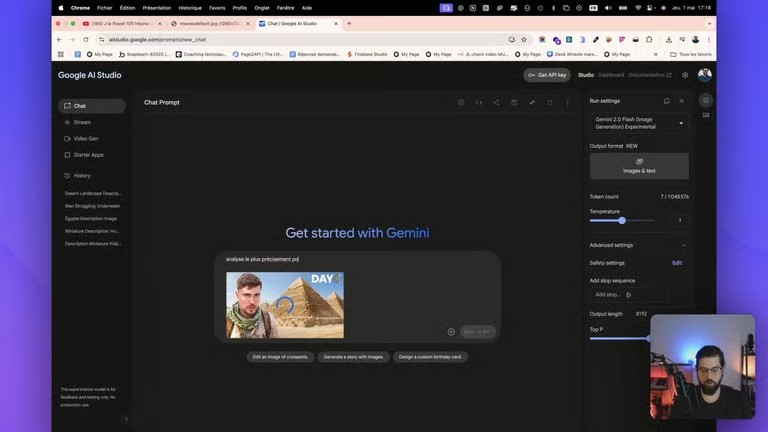This screenshot has height=432, width=768.
Task: Adjust the Temperature slider handle
Action: [622, 220]
